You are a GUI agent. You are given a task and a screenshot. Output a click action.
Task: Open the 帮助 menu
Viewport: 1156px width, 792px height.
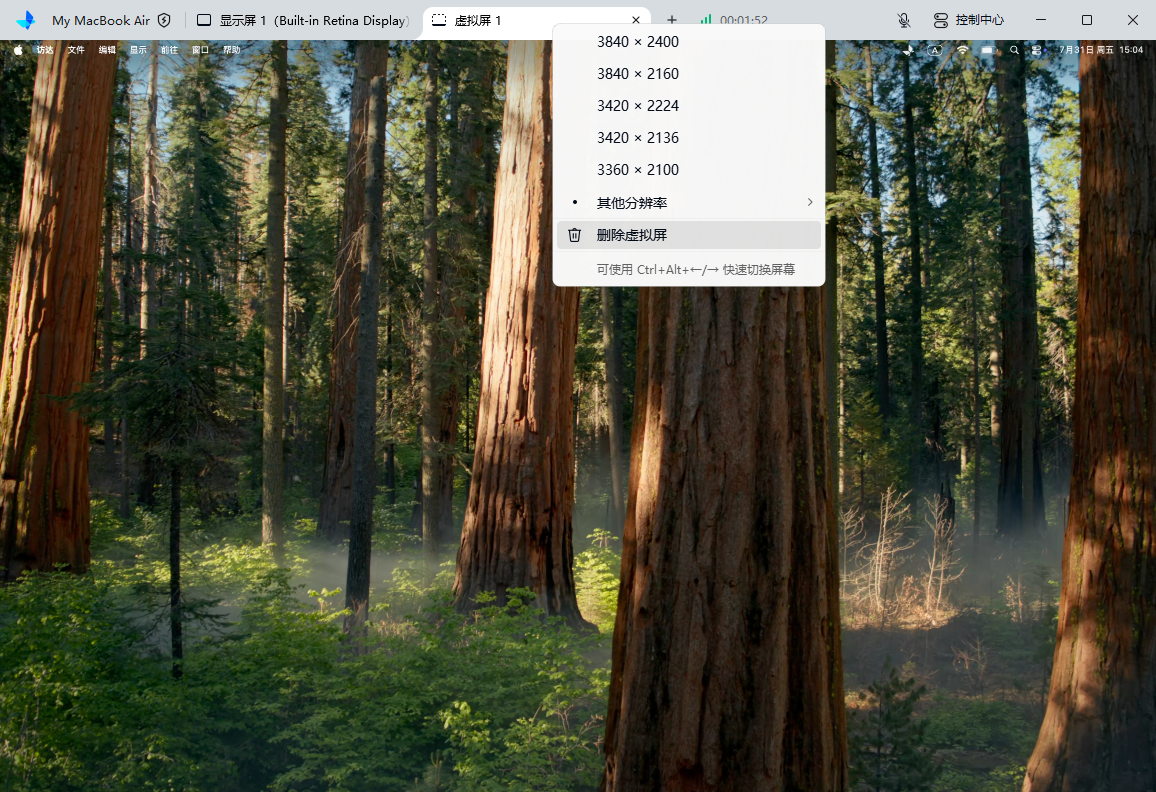pos(231,50)
